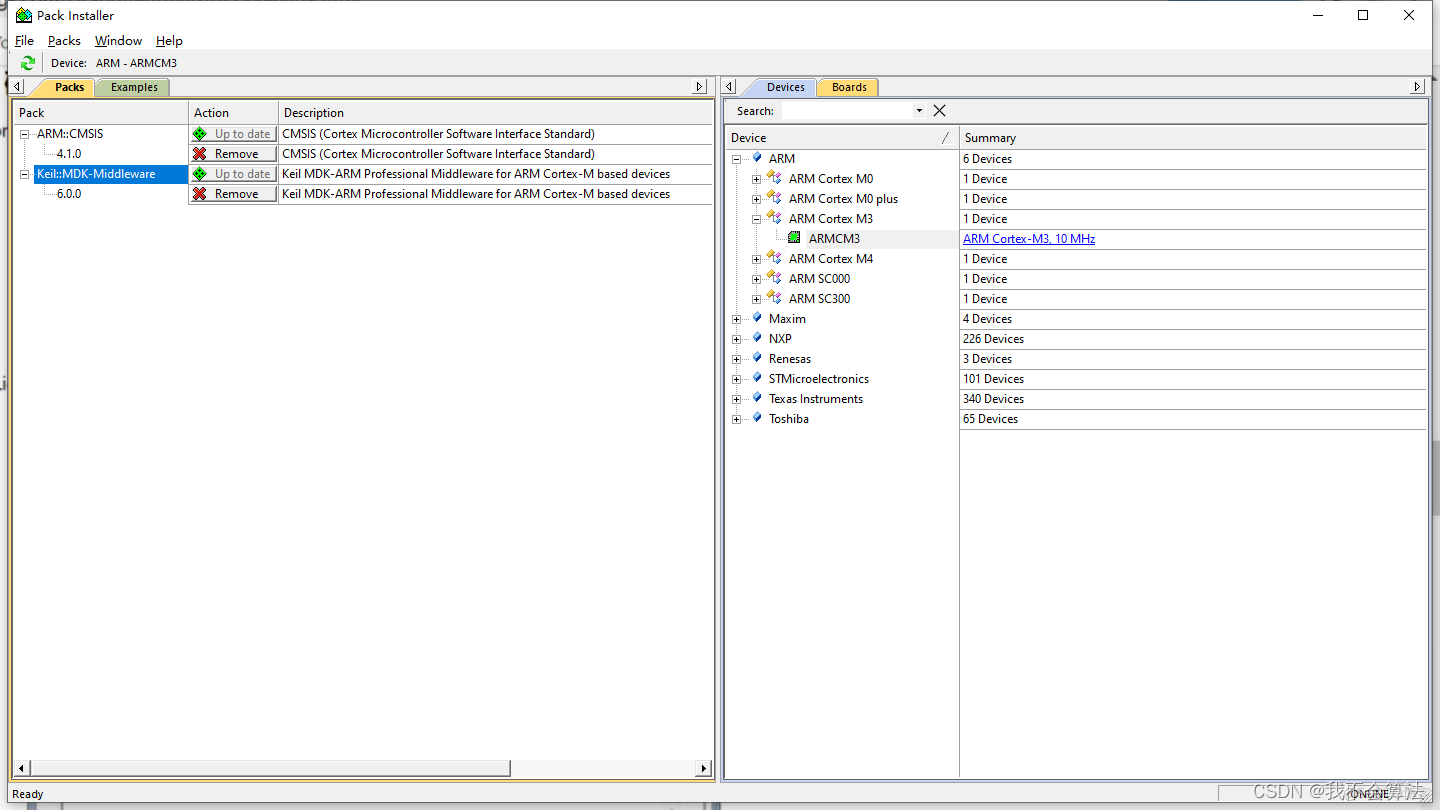Click the Pack column header
This screenshot has width=1440, height=810.
[100, 113]
